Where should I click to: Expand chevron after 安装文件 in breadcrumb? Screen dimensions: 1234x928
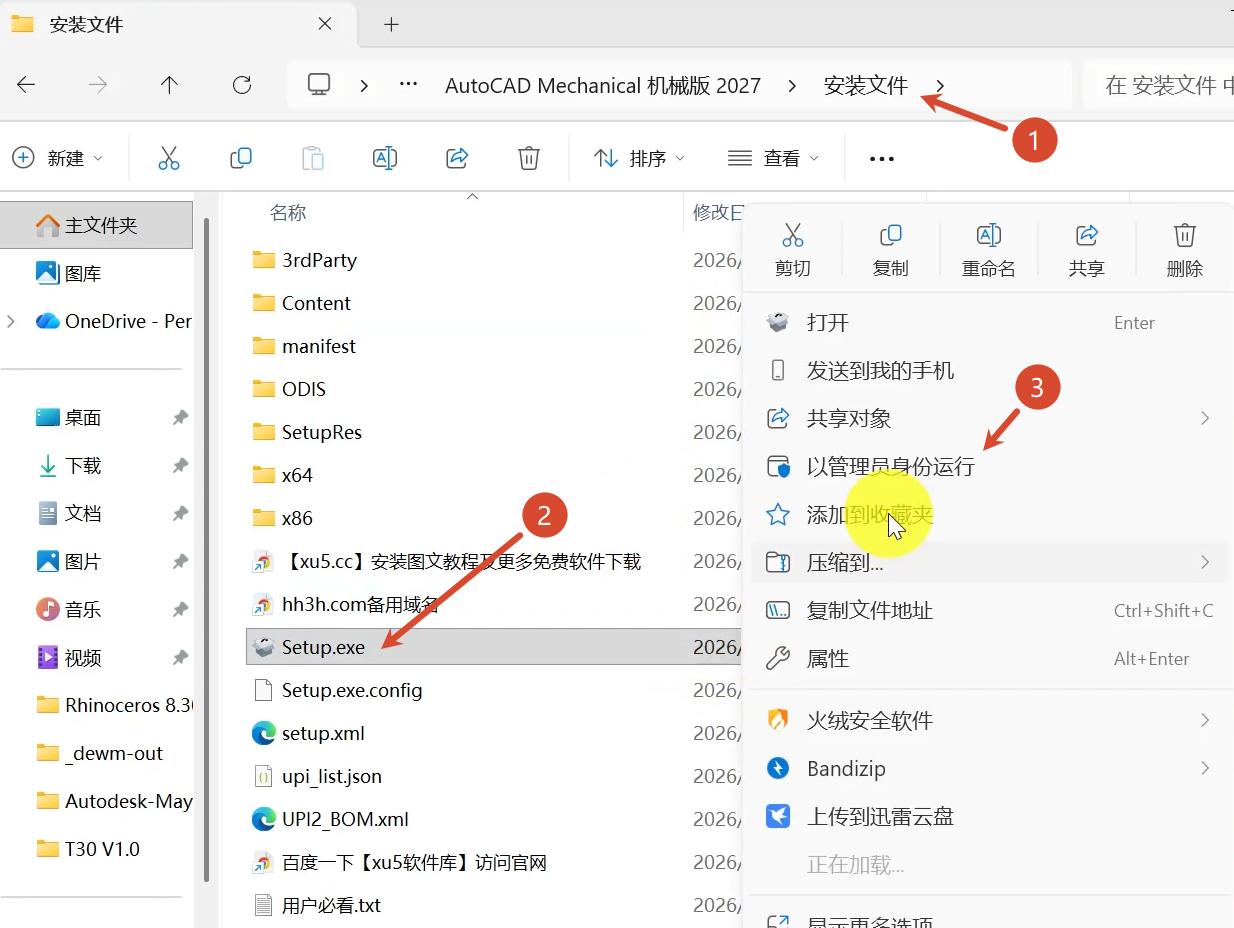(x=940, y=86)
